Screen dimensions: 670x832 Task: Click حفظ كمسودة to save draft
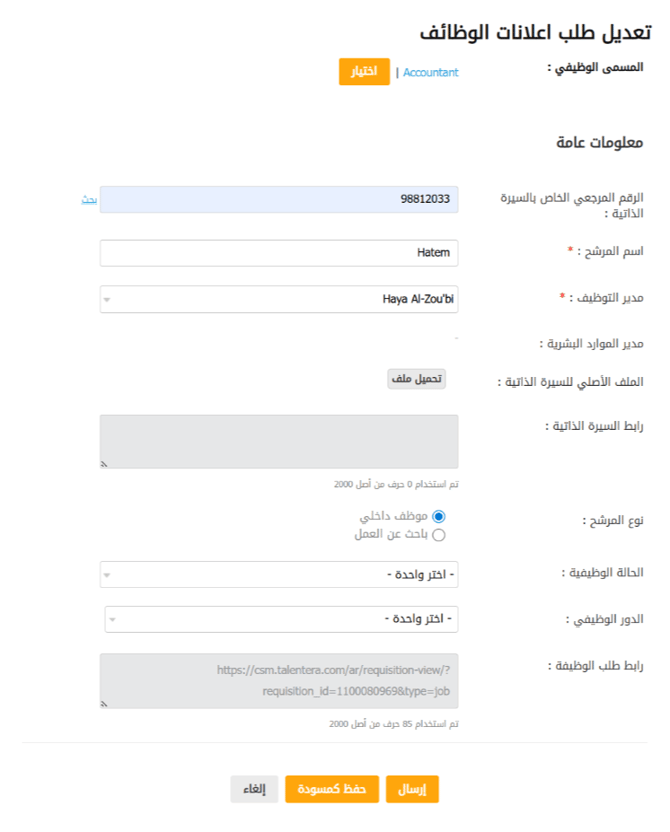[x=332, y=789]
